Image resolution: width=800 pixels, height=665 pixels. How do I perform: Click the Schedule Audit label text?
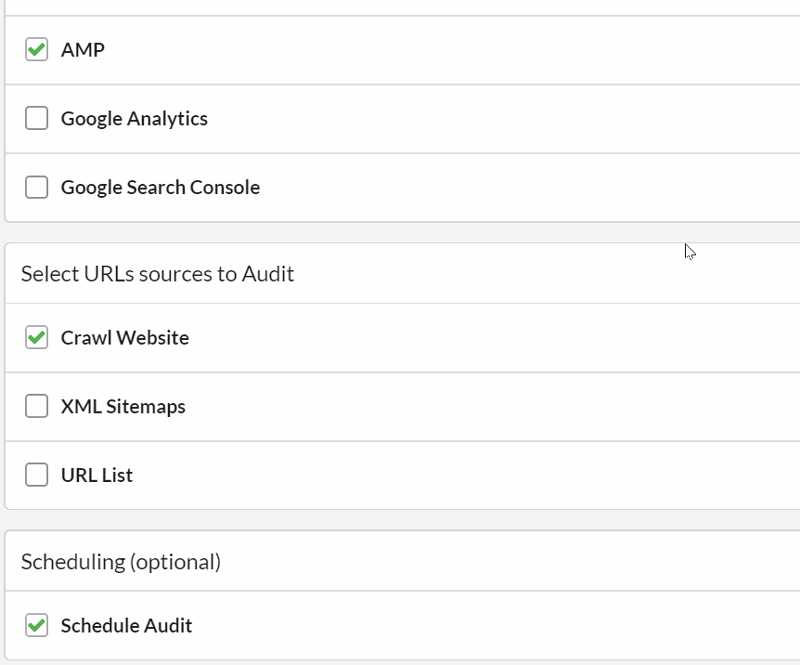[x=126, y=625]
